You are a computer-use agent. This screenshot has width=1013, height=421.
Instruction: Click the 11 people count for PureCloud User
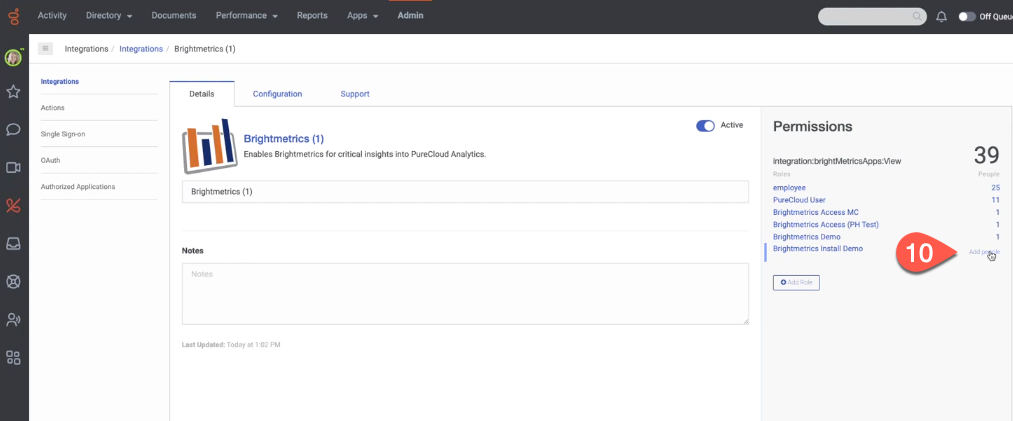996,200
